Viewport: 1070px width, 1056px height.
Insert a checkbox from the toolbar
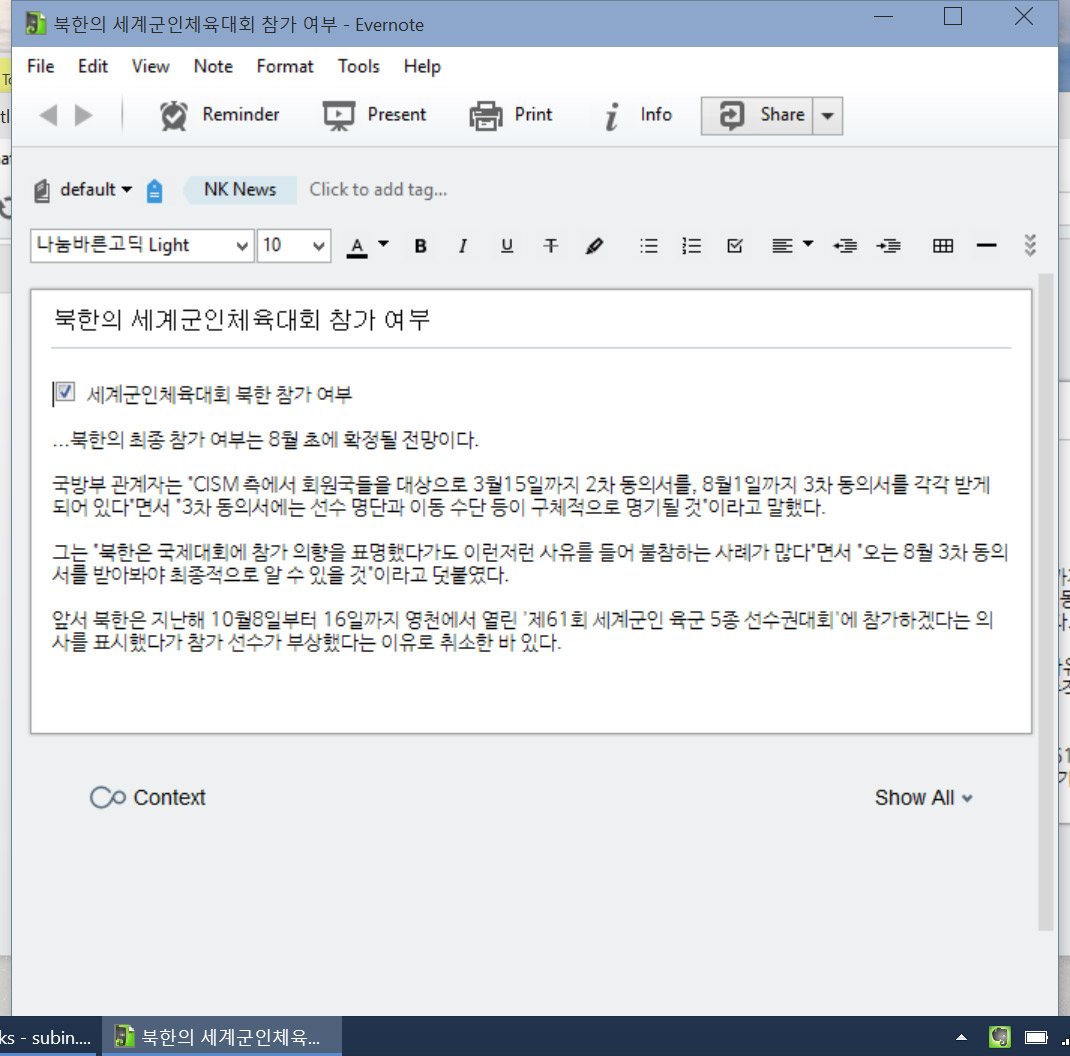coord(735,246)
